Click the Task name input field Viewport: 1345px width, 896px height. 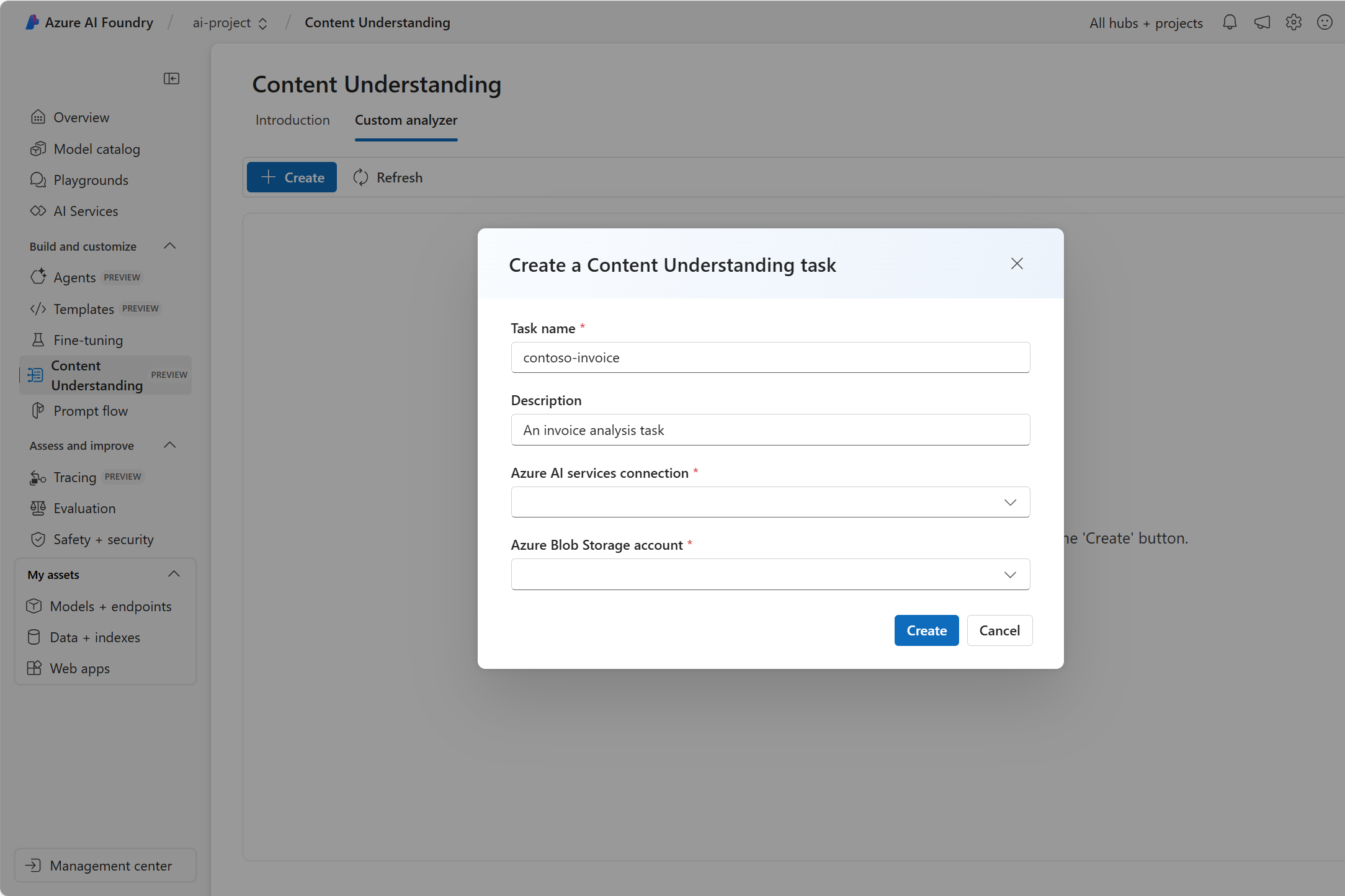pos(771,357)
